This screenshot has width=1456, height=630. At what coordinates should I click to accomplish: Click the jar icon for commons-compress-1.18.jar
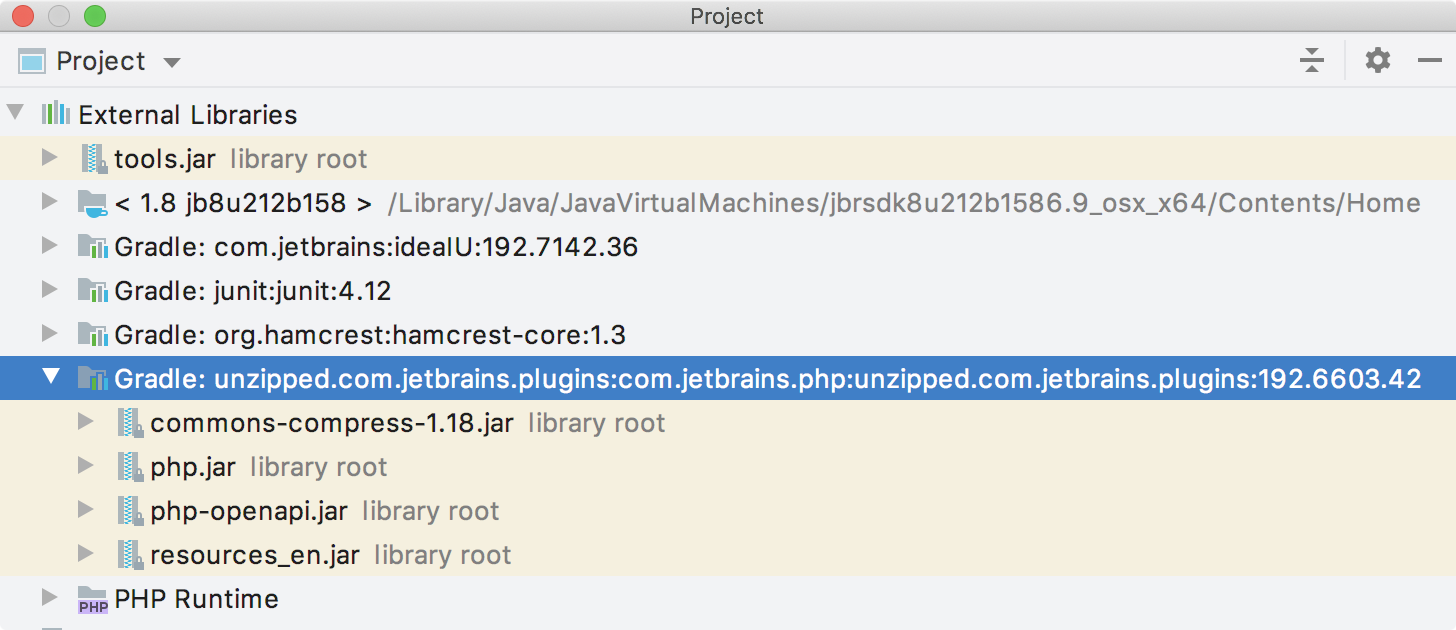click(130, 422)
